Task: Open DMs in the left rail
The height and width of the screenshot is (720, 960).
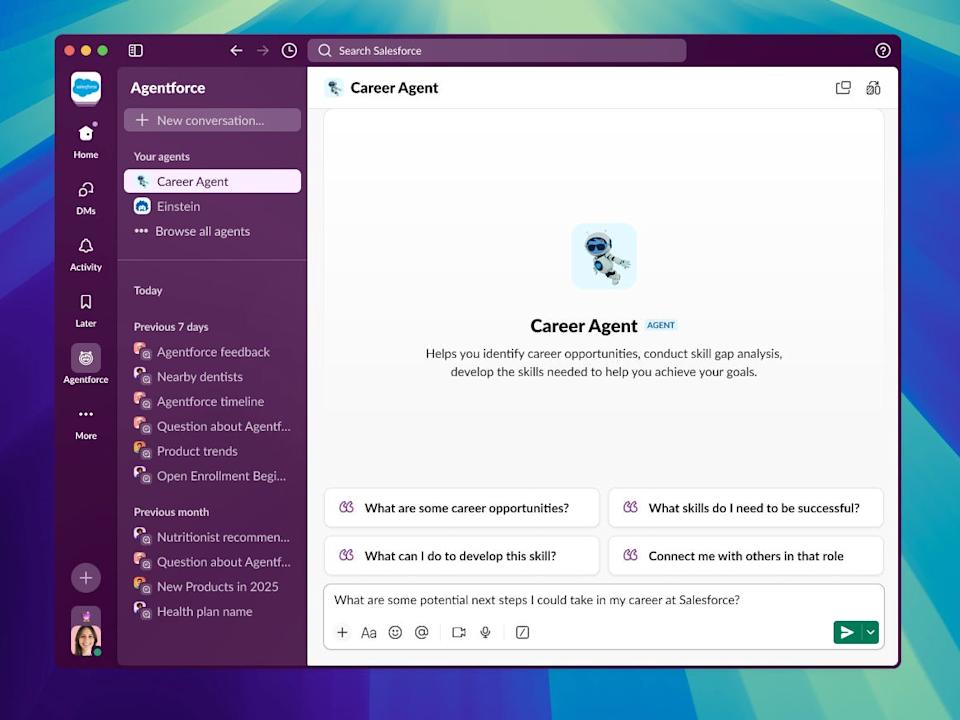Action: point(86,198)
